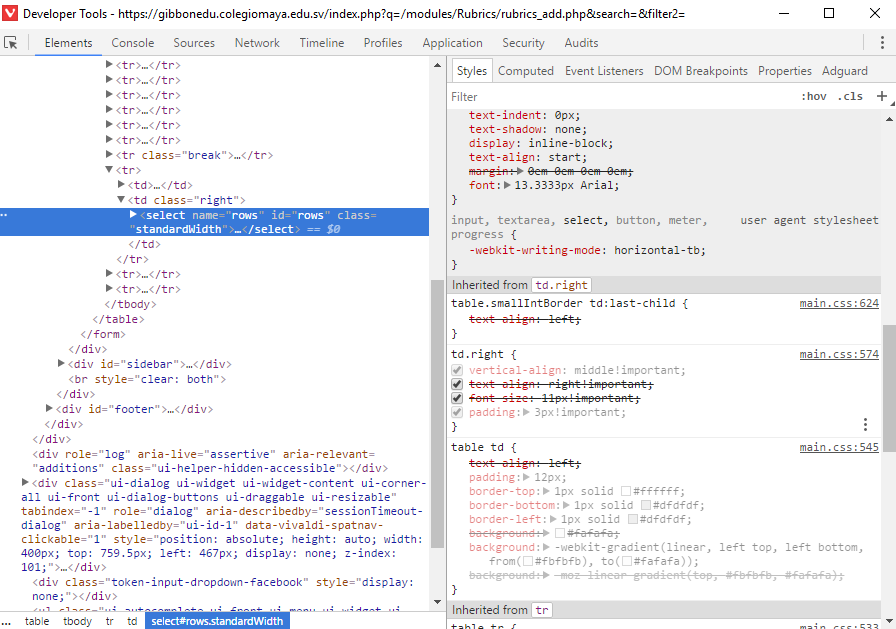Select the token-input-dropdown-facebook div node

coord(223,589)
